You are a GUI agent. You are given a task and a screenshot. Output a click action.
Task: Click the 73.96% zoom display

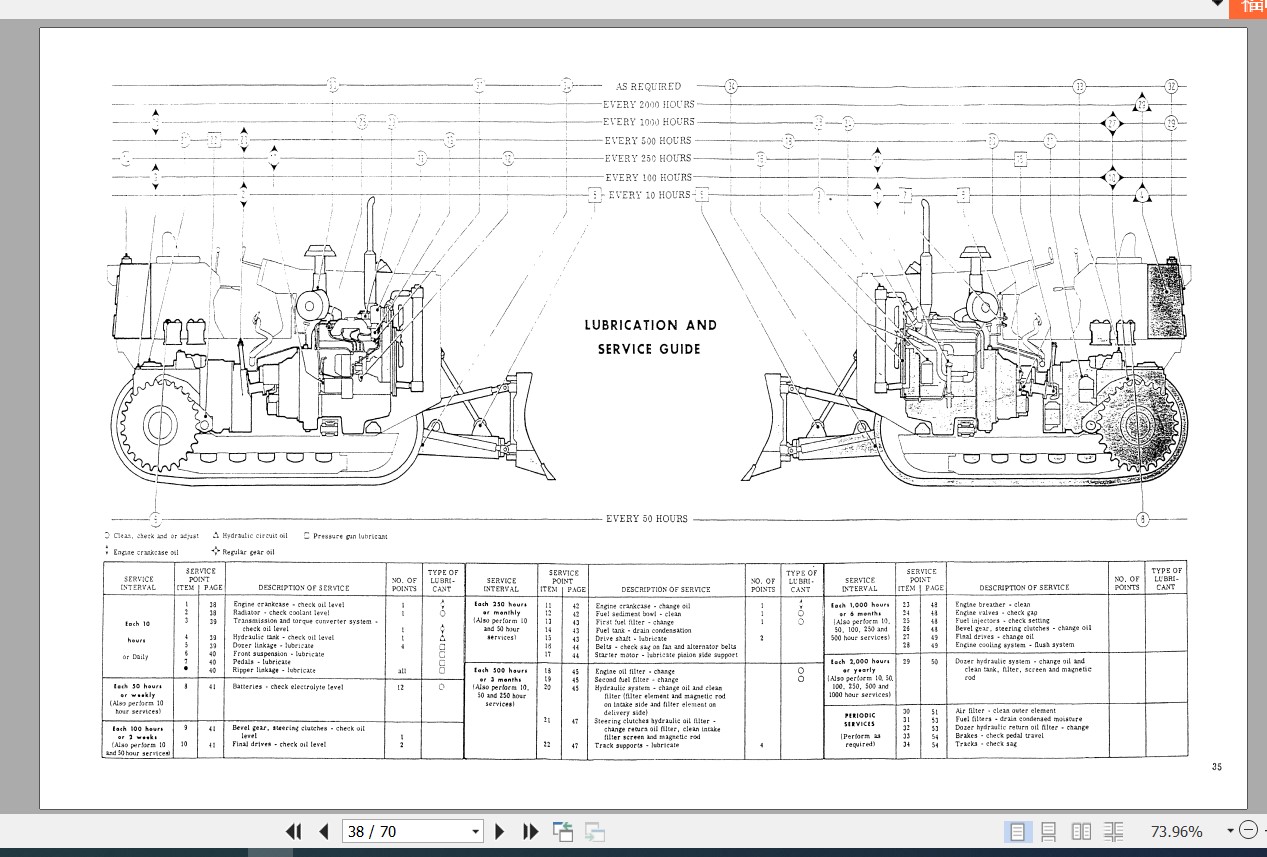(1176, 831)
